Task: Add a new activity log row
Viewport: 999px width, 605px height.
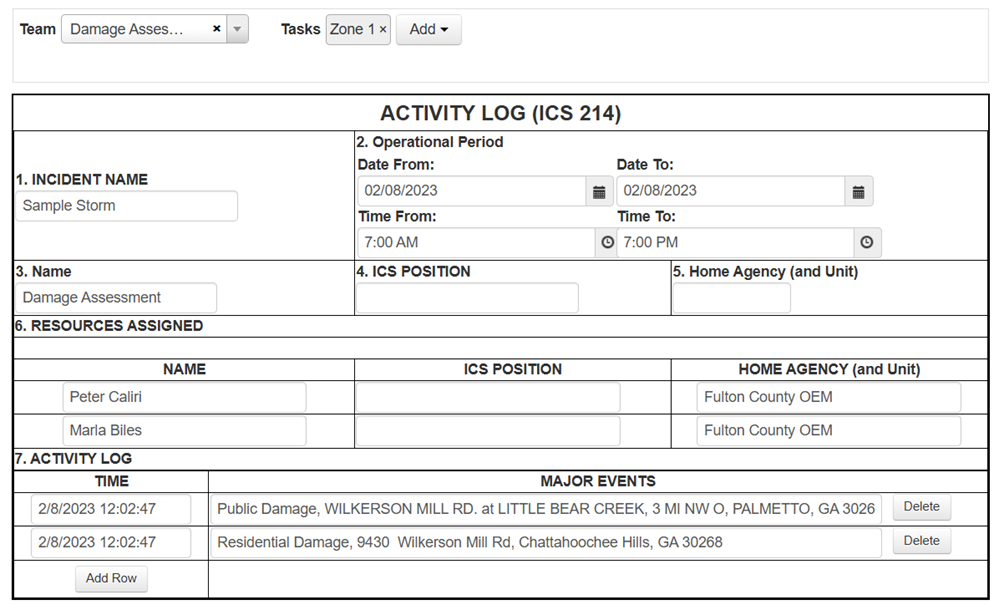Action: tap(111, 578)
